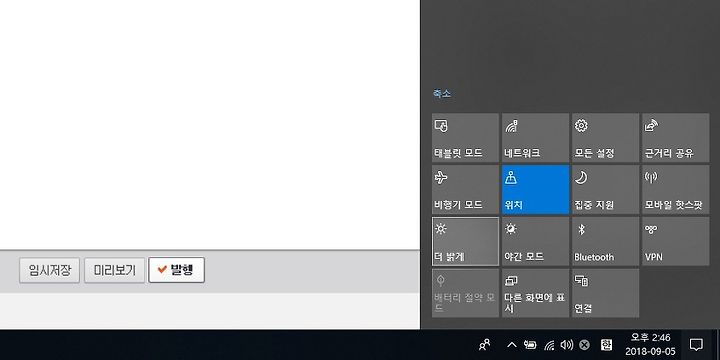
Task: Click the round X tray icon
Action: tap(584, 345)
